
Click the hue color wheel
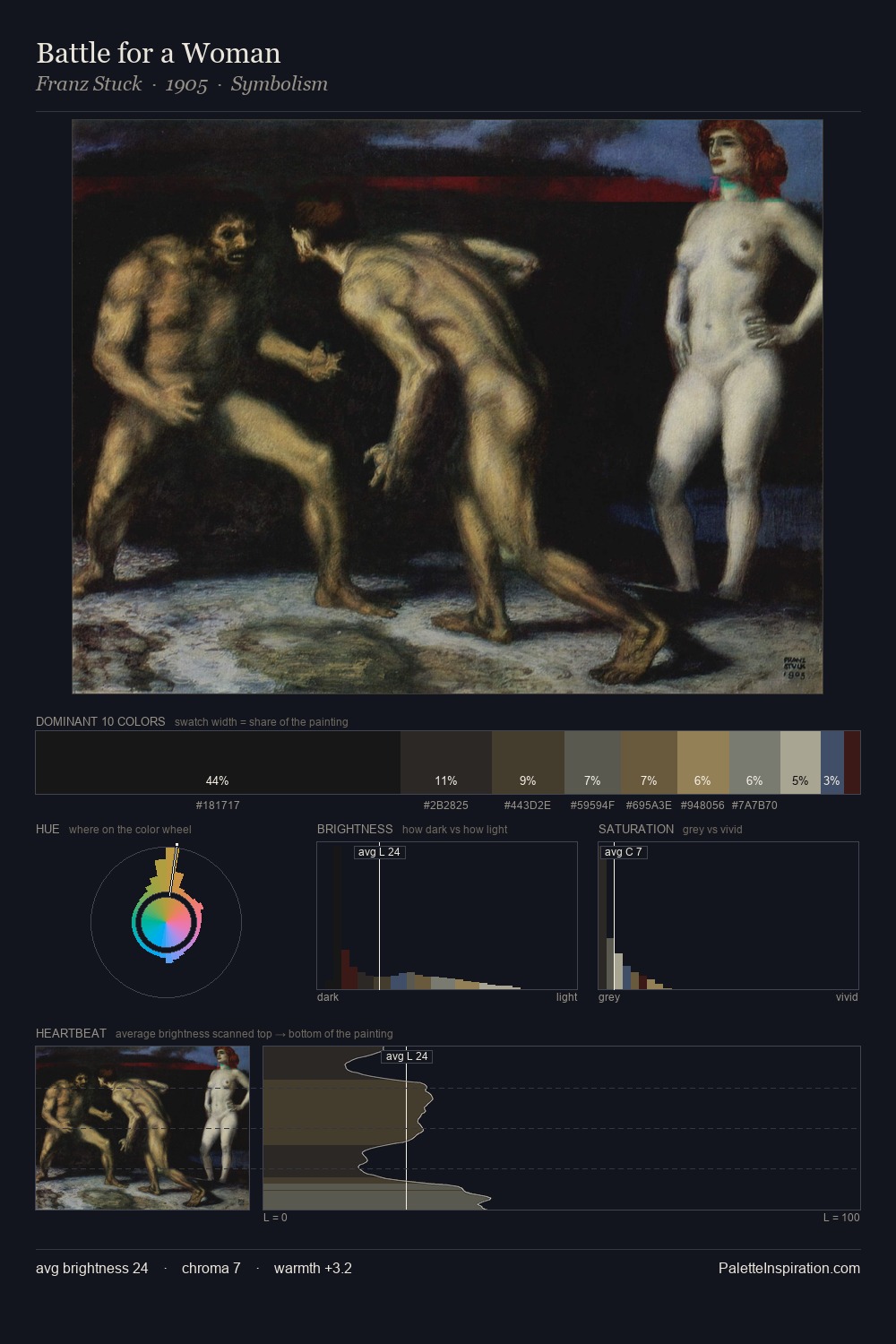point(166,922)
